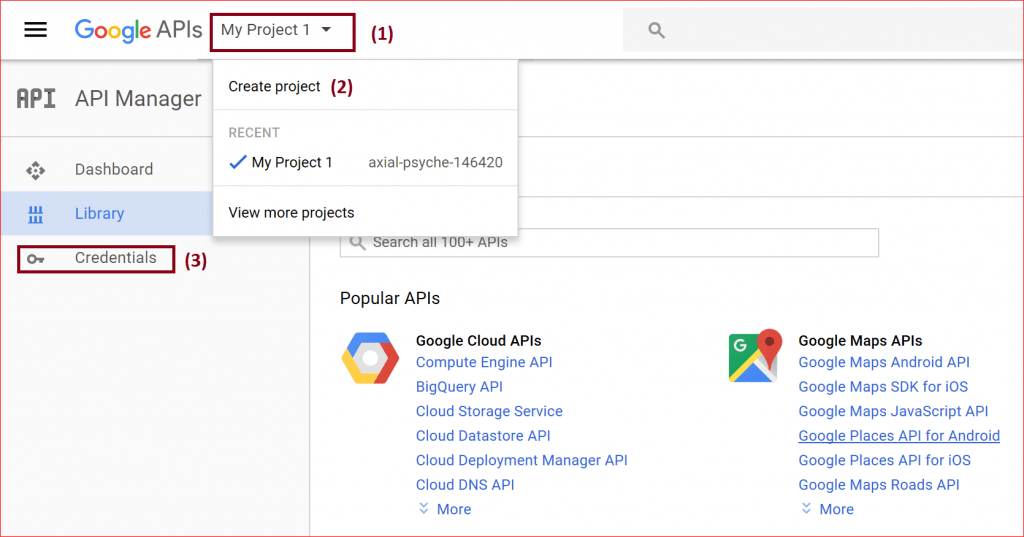
Task: Click the Google Cloud hexagon logo
Action: click(x=370, y=358)
